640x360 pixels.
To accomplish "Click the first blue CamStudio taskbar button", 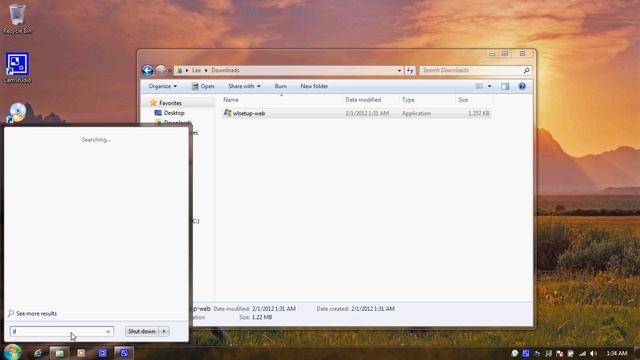I will pyautogui.click(x=102, y=353).
